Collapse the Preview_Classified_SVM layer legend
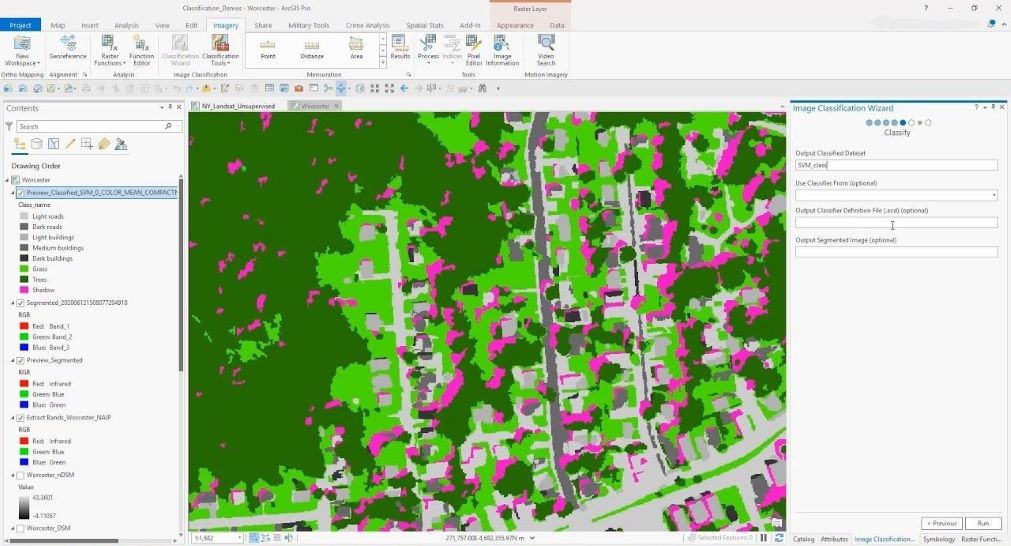 coord(13,193)
